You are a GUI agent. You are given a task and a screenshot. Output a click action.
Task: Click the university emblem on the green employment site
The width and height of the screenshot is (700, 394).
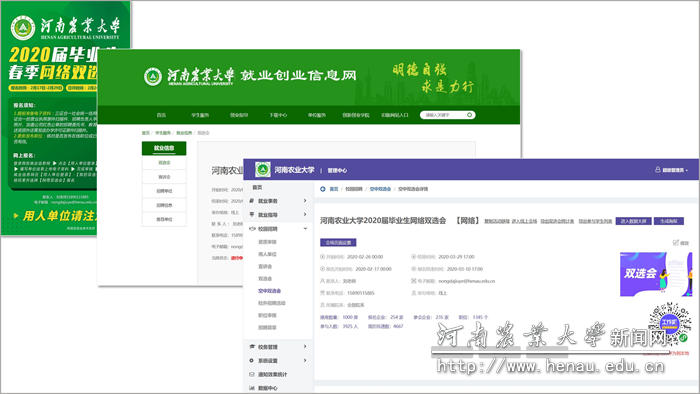153,76
